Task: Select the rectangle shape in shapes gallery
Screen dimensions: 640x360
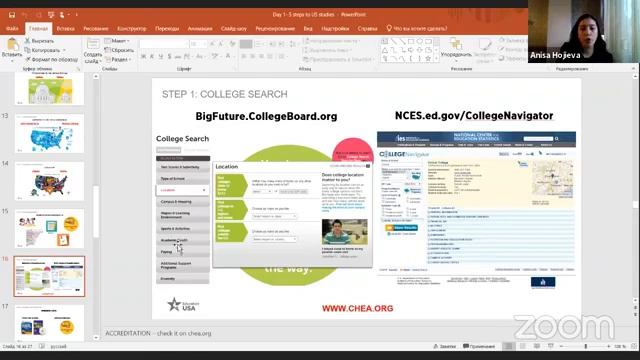Action: click(x=411, y=41)
